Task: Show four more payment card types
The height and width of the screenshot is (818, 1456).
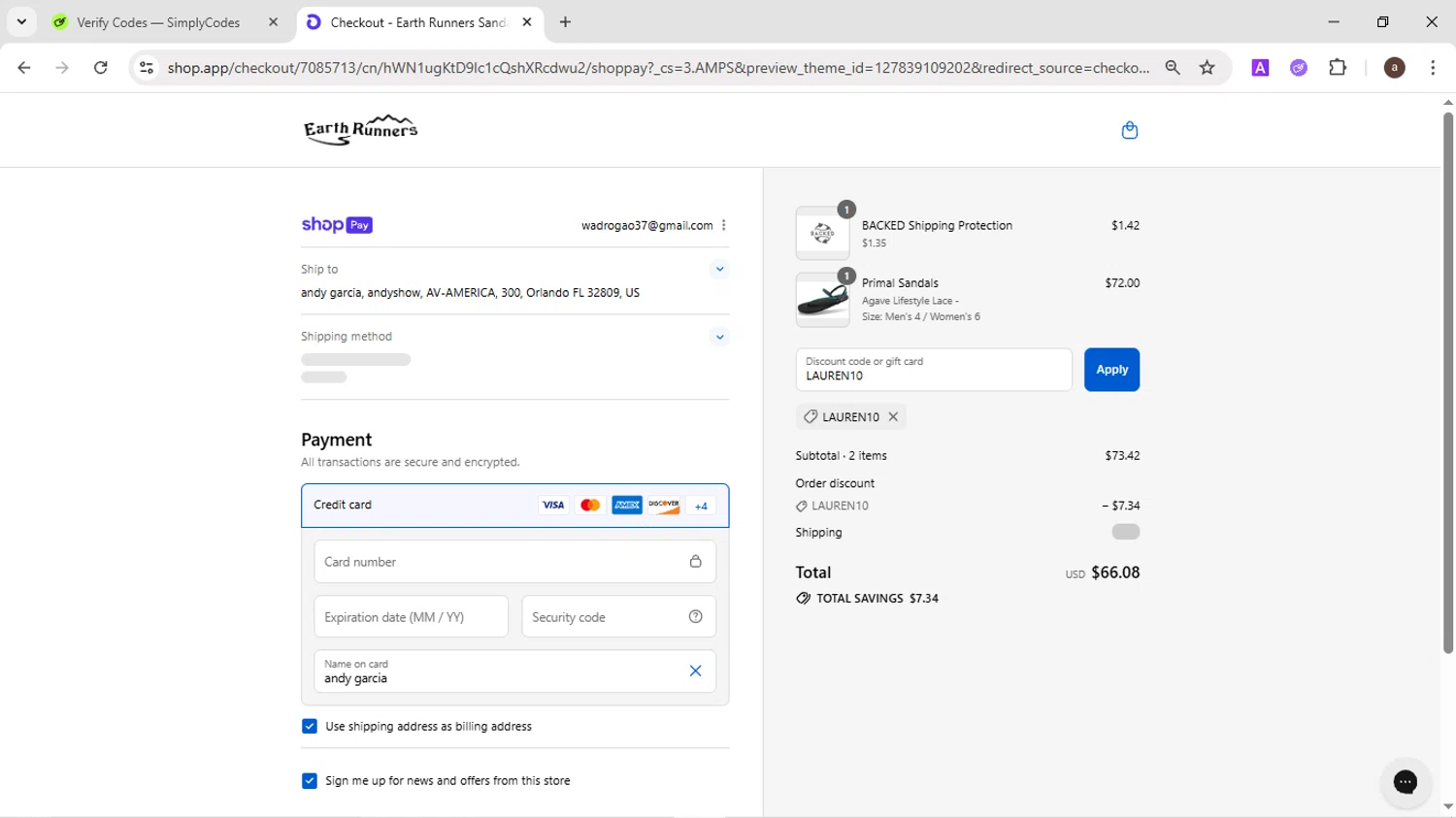Action: coord(701,506)
